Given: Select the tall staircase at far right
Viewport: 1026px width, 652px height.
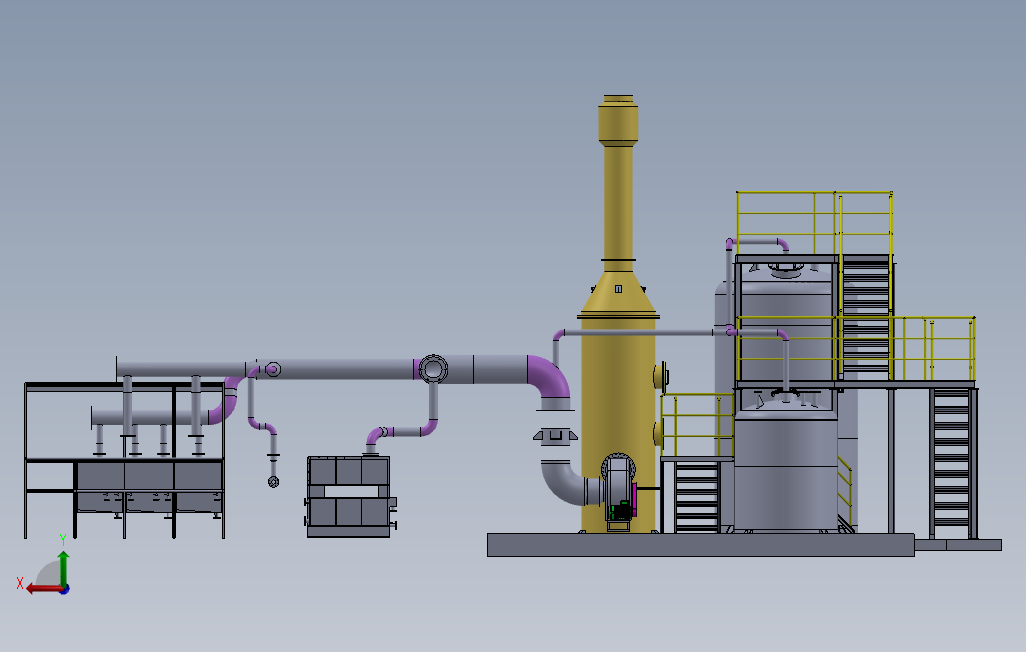Looking at the screenshot, I should pos(951,463).
